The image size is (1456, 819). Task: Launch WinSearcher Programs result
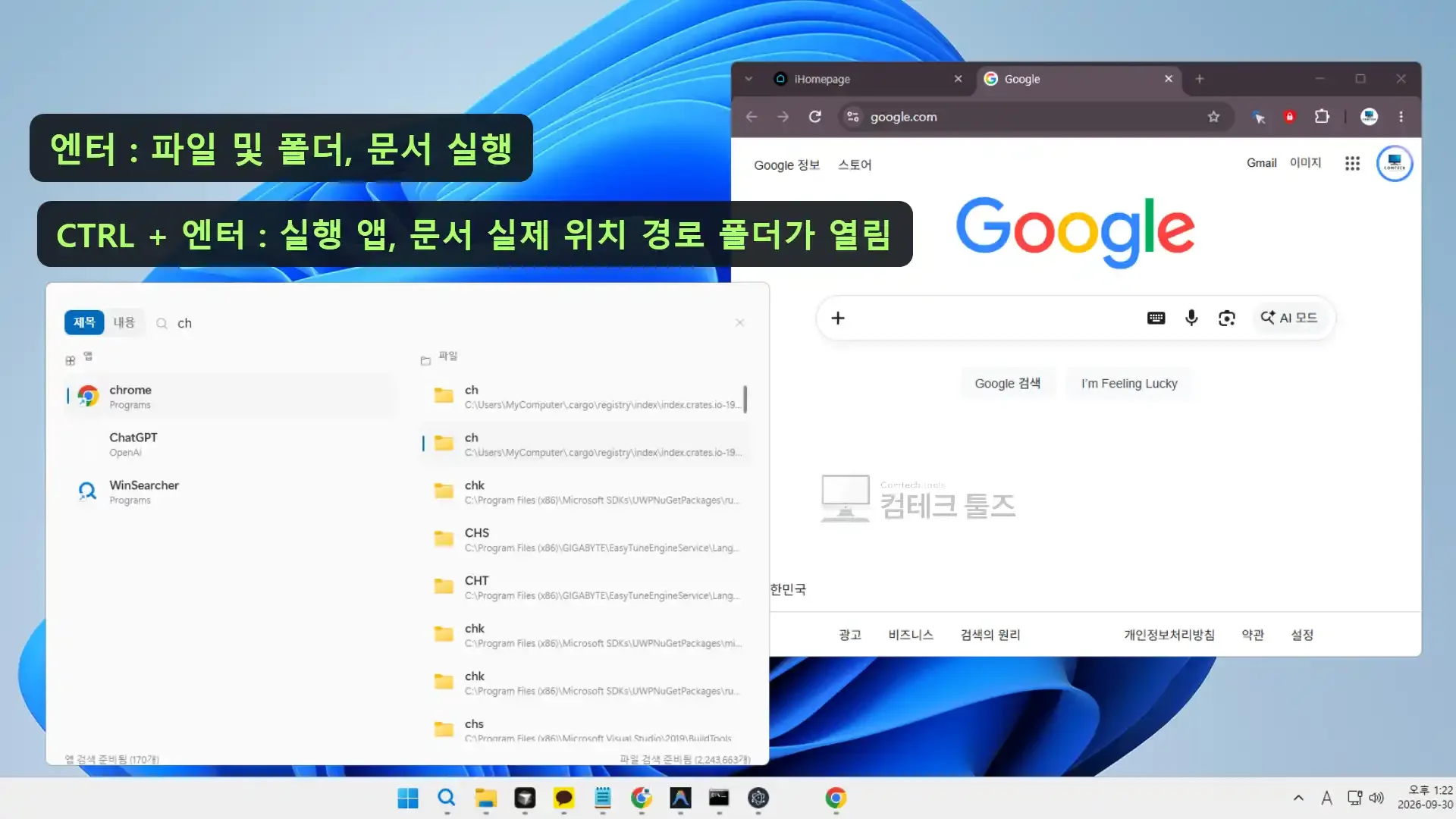[231, 491]
